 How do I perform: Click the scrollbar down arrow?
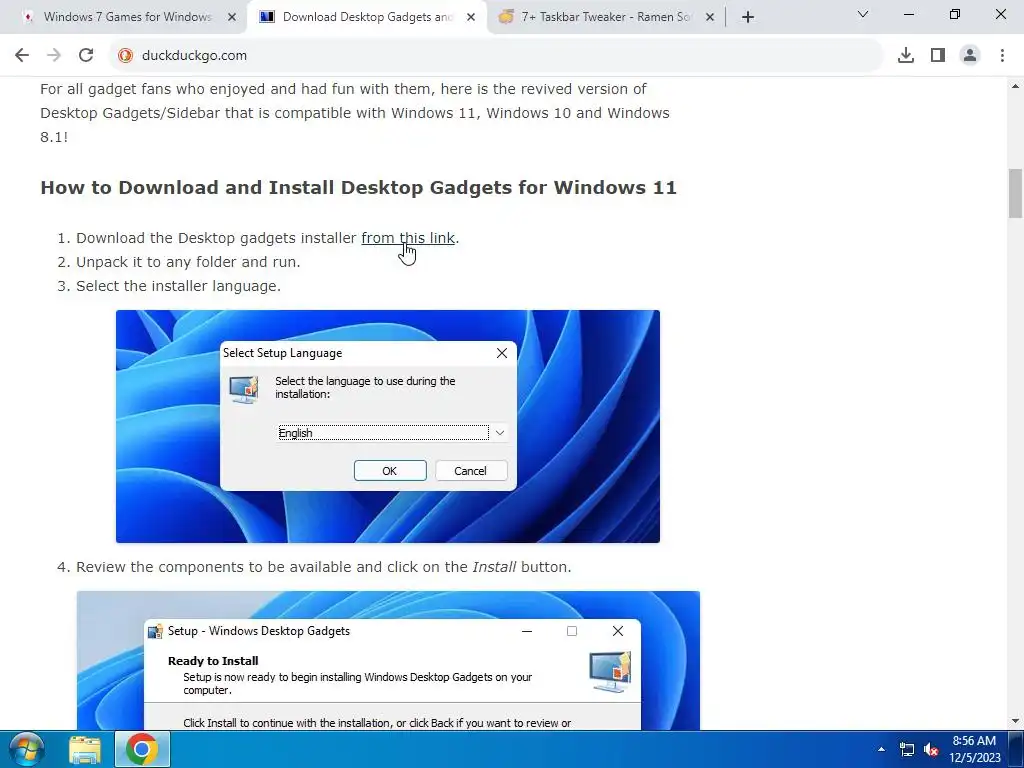[x=1015, y=721]
